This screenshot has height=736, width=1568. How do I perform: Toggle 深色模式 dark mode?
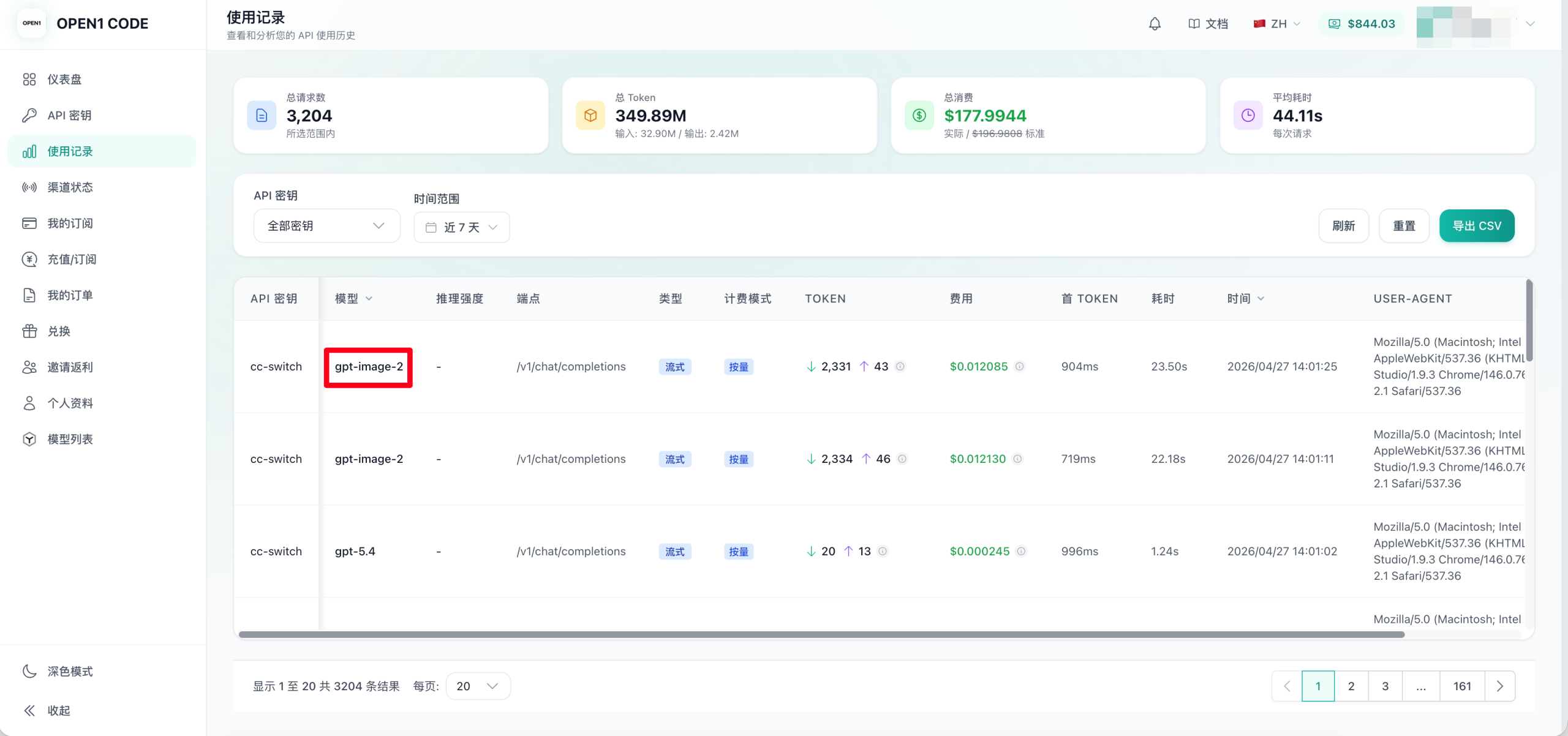pyautogui.click(x=70, y=671)
